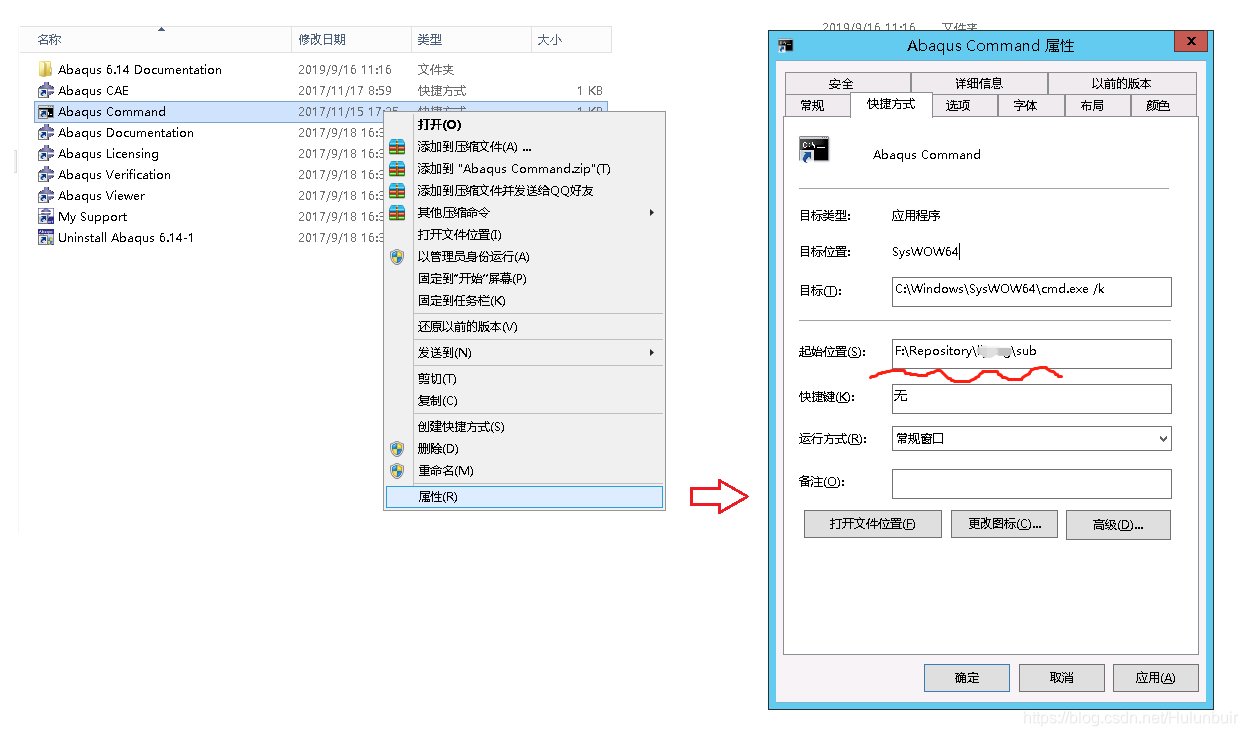The image size is (1248, 736).
Task: Switch to the 详细信息 tab
Action: 979,83
